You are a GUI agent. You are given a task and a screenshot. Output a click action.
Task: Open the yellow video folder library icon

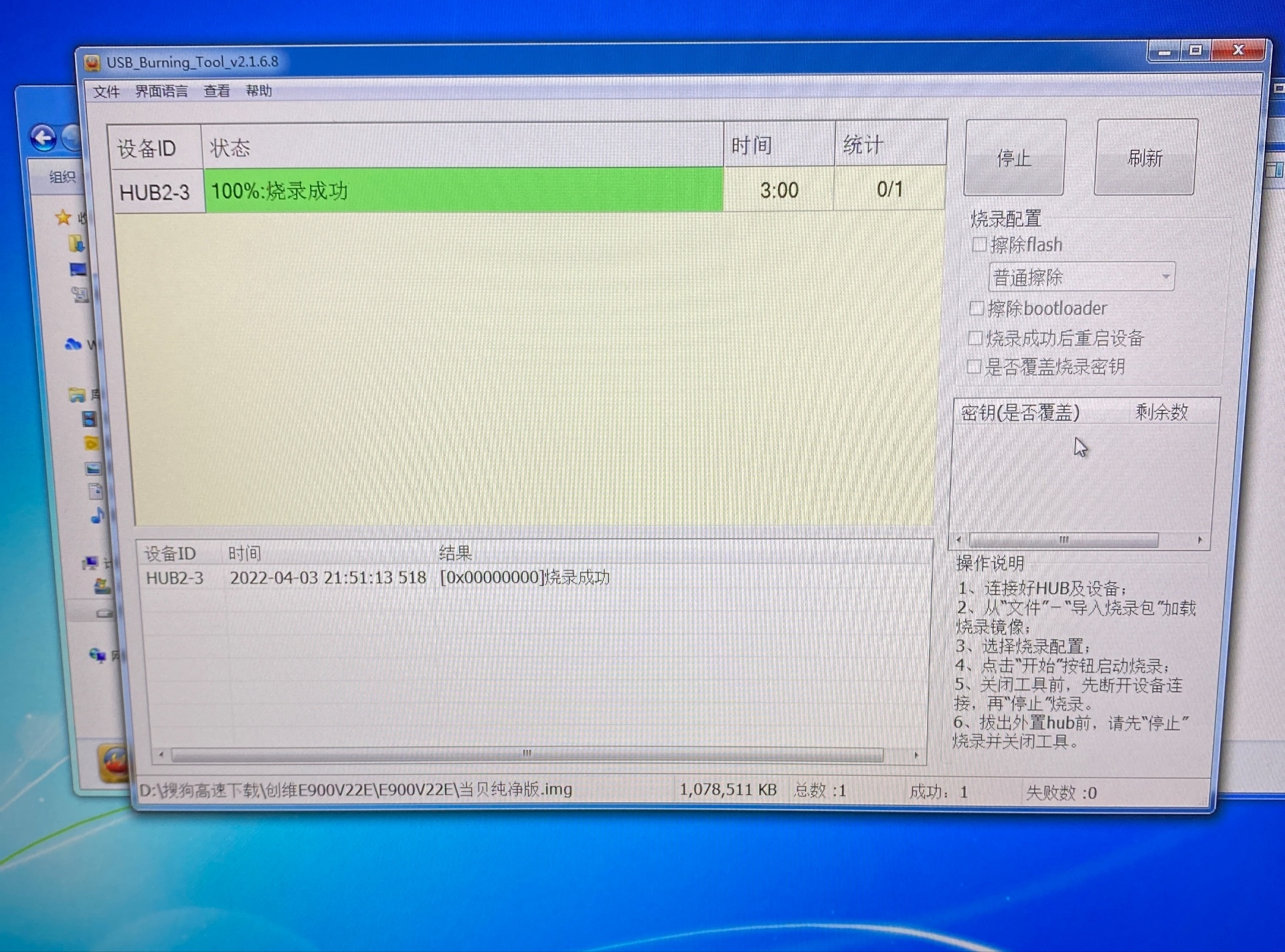click(91, 443)
